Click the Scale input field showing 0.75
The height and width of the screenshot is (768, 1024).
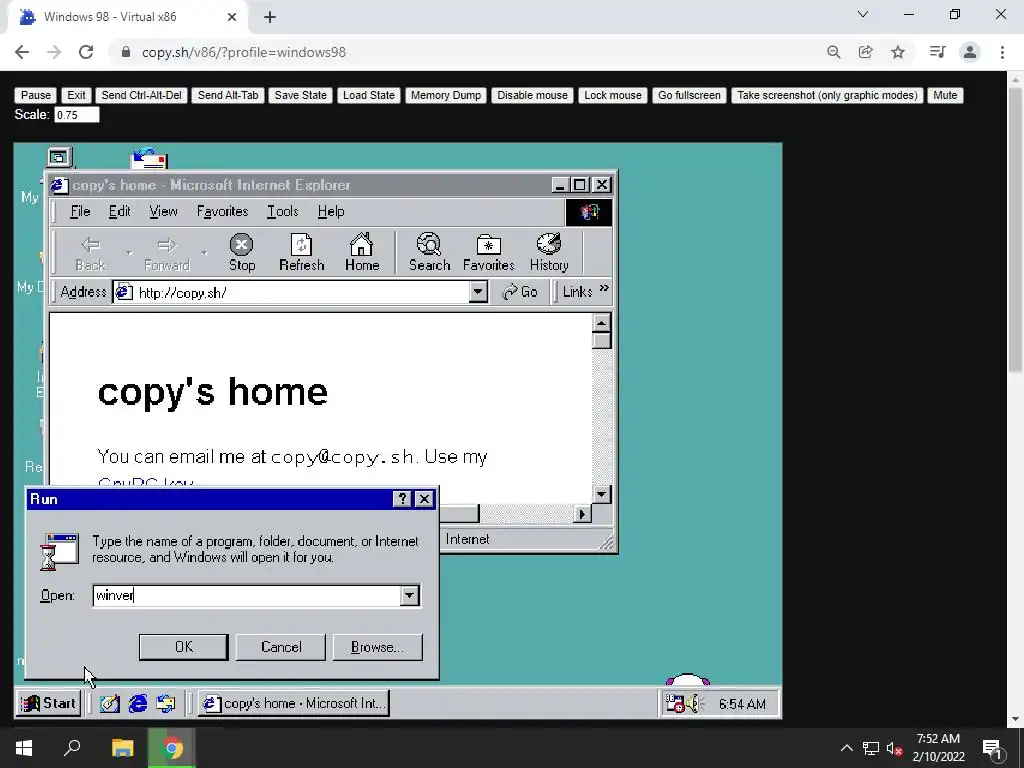tap(76, 115)
